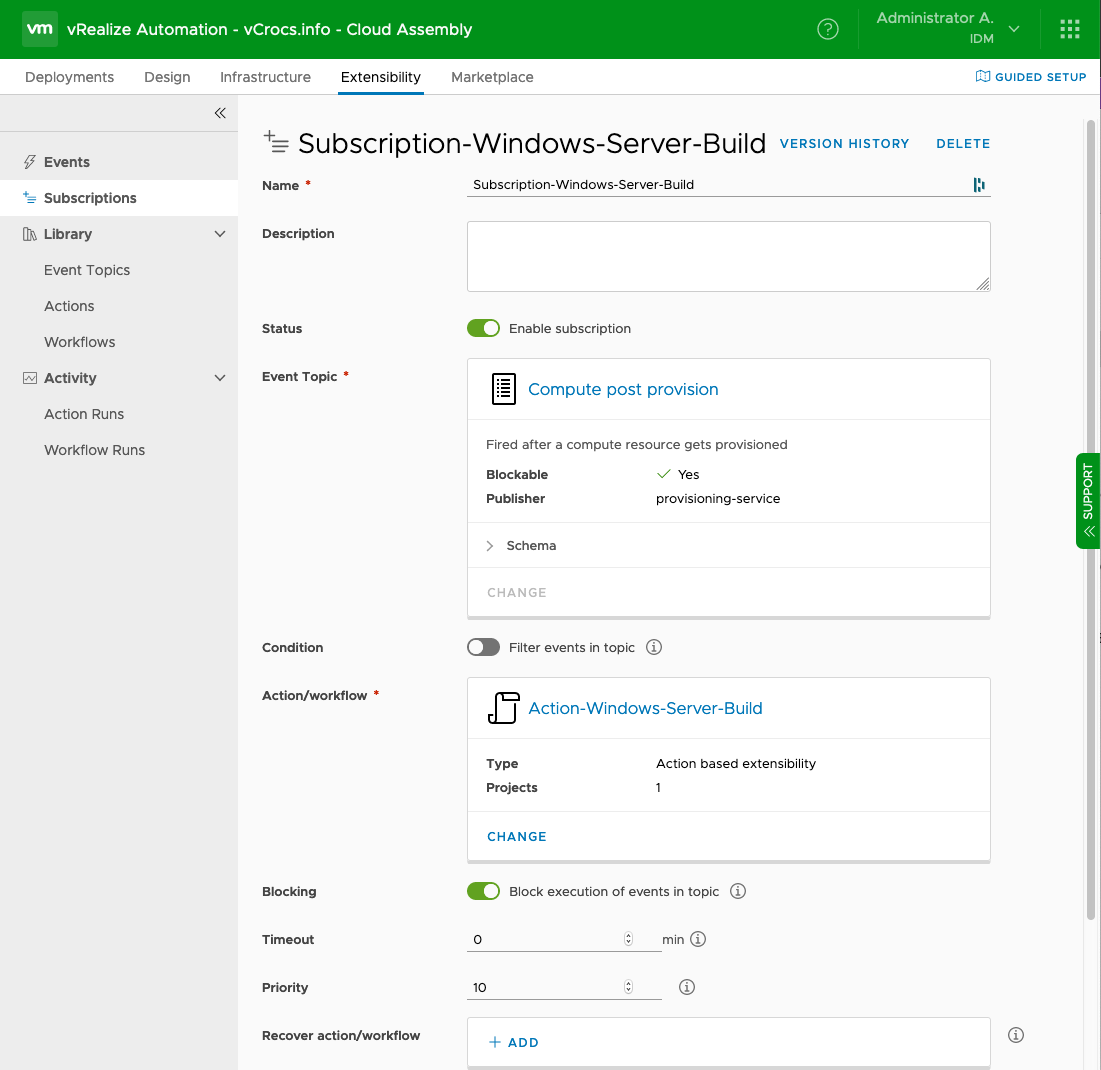Turn on Filter events in topic
Image resolution: width=1101 pixels, height=1070 pixels.
pyautogui.click(x=483, y=647)
